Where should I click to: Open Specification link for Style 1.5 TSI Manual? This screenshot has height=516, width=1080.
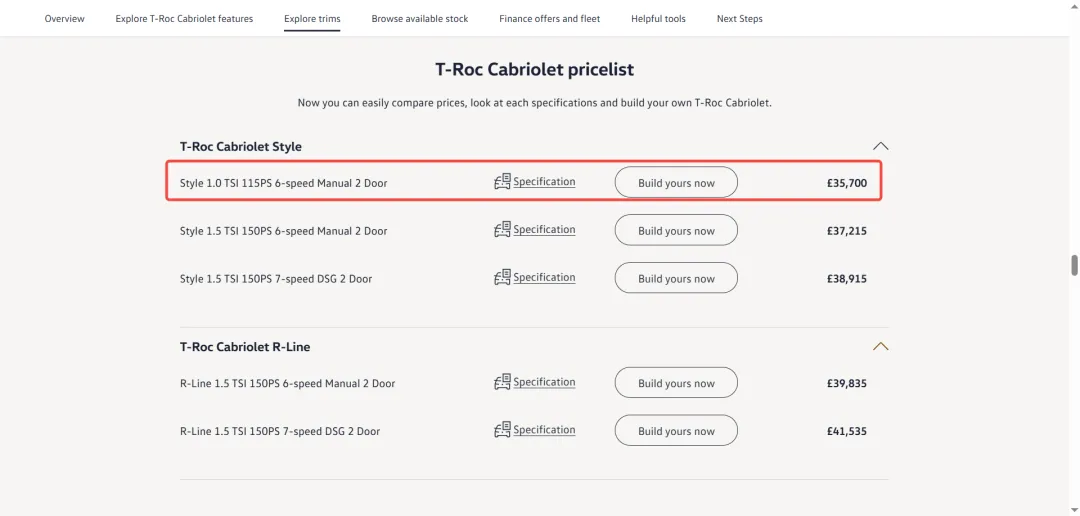[x=544, y=229]
